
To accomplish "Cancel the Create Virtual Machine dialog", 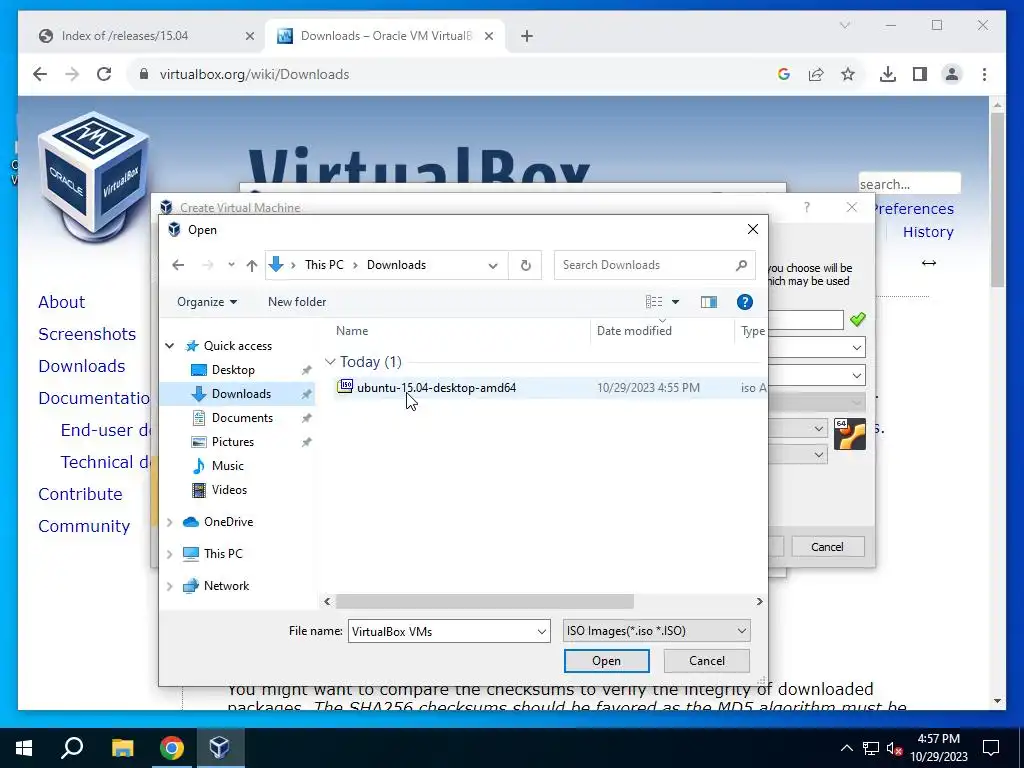I will [827, 547].
